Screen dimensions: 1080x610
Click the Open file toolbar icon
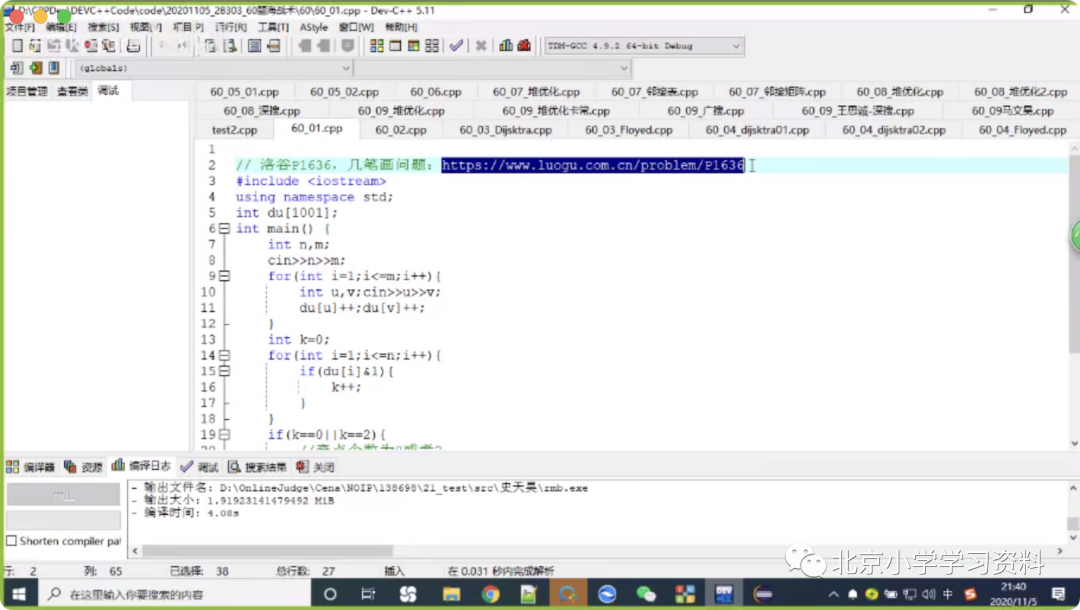35,45
